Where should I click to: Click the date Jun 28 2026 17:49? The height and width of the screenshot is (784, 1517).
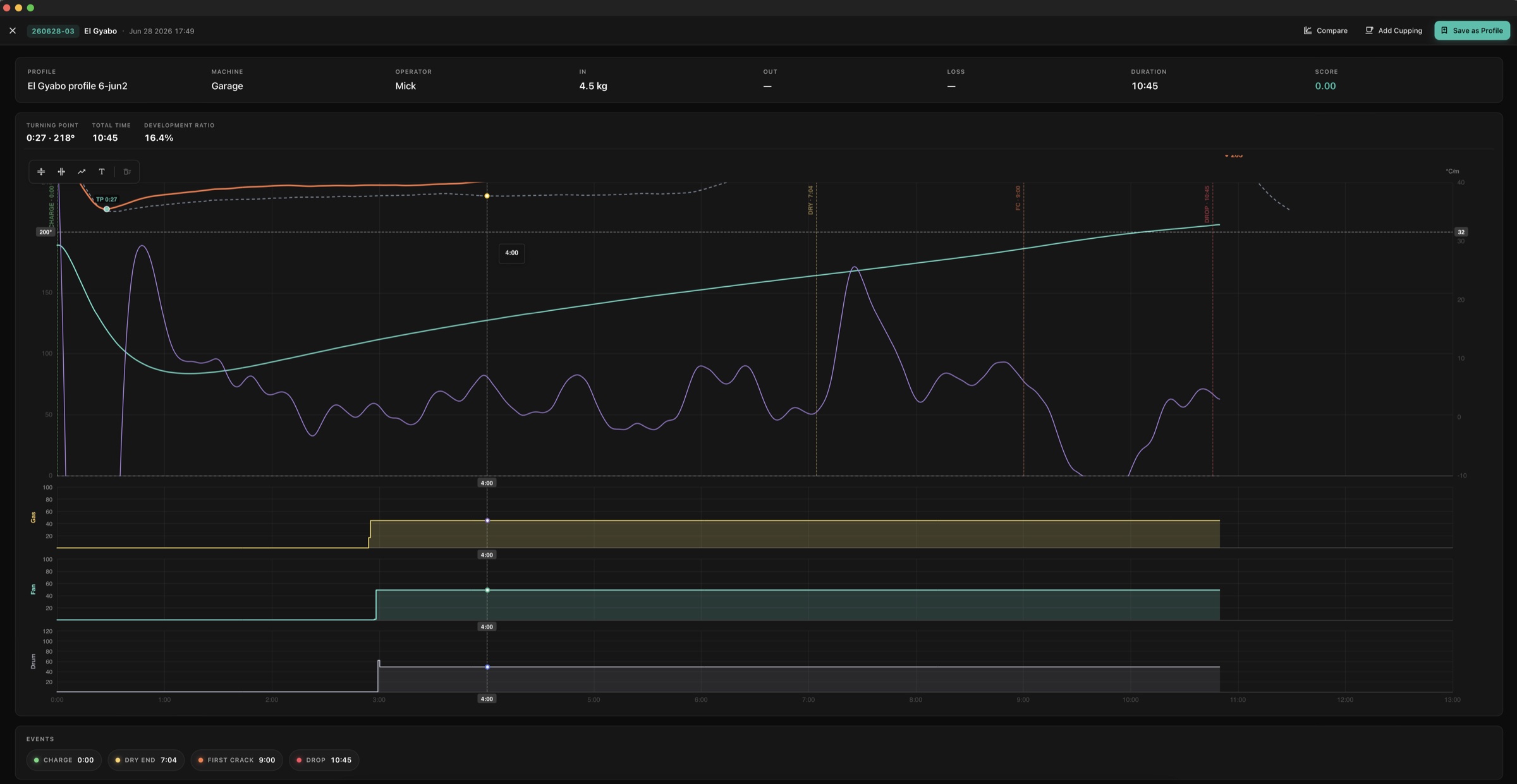(162, 31)
